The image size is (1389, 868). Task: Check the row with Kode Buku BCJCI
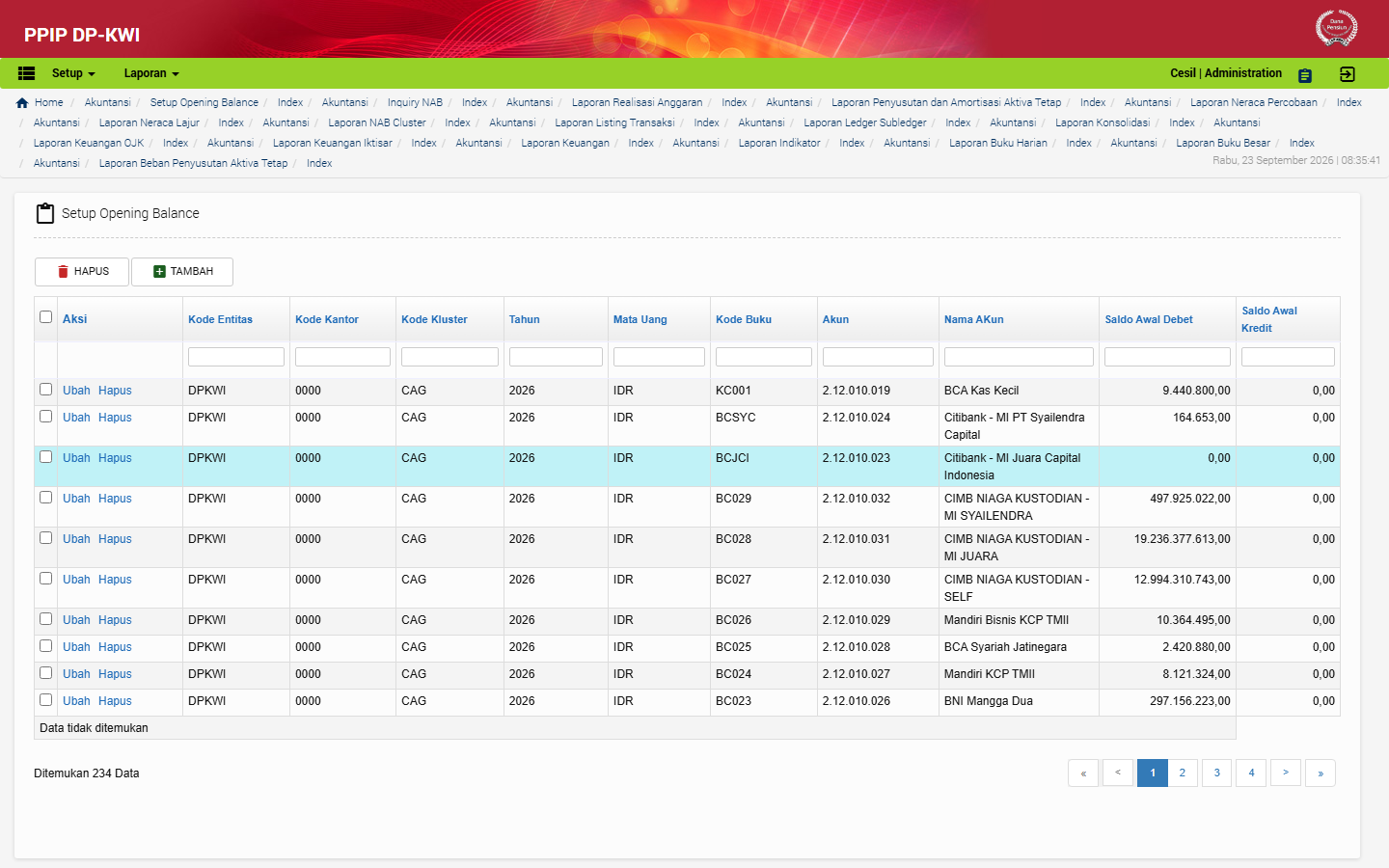click(x=45, y=457)
